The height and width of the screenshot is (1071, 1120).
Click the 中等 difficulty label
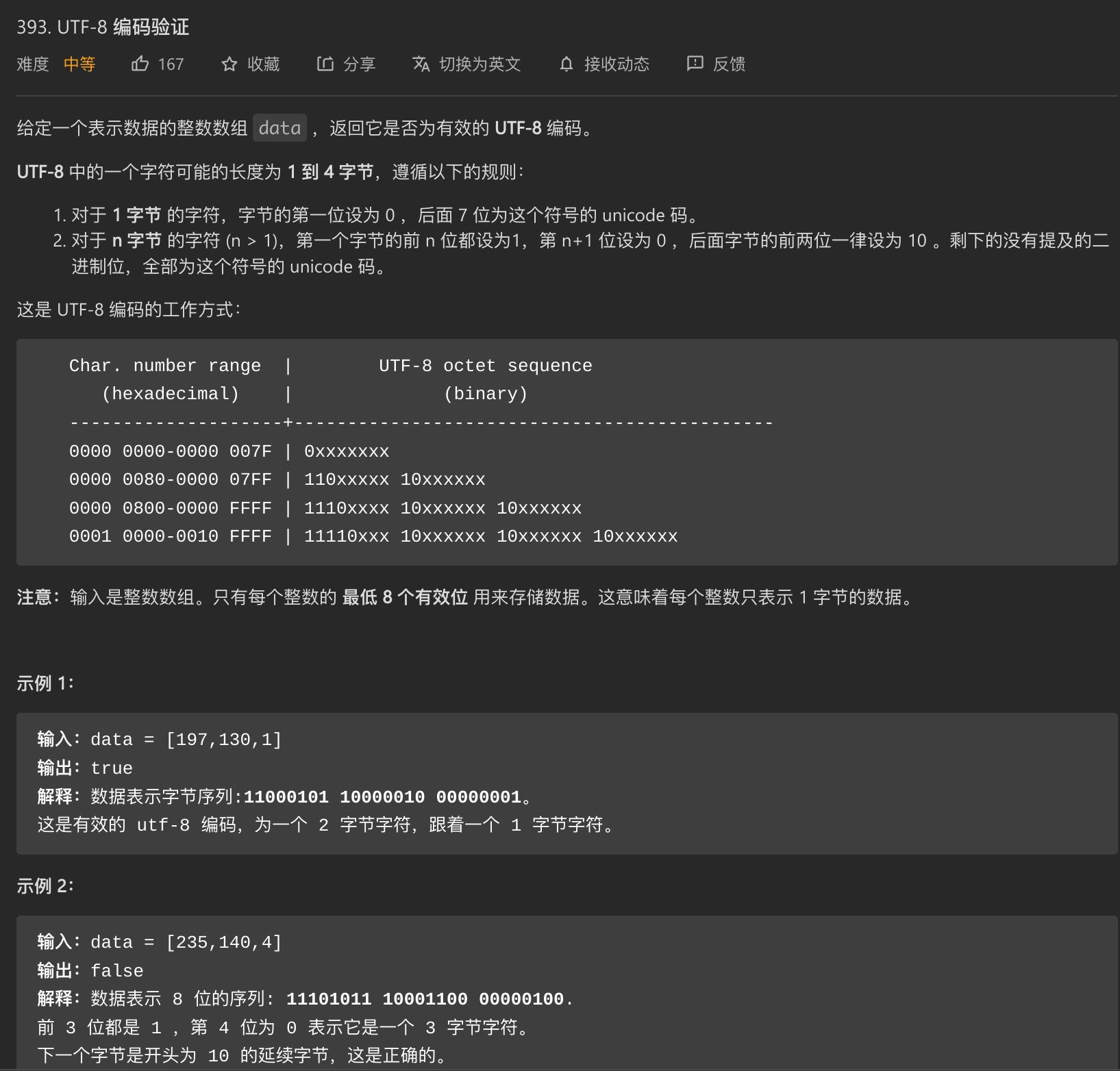[79, 64]
